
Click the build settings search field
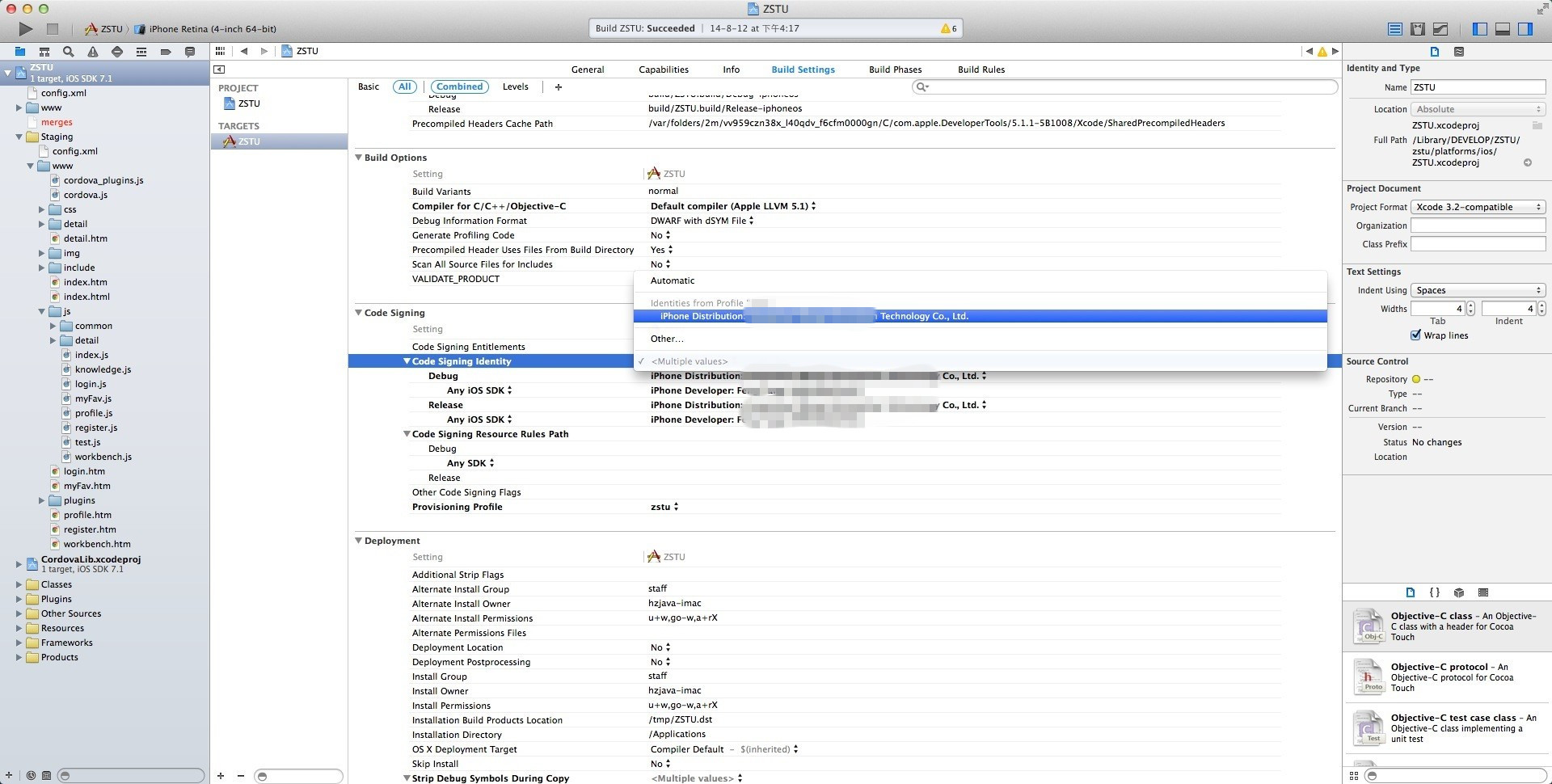(1124, 86)
